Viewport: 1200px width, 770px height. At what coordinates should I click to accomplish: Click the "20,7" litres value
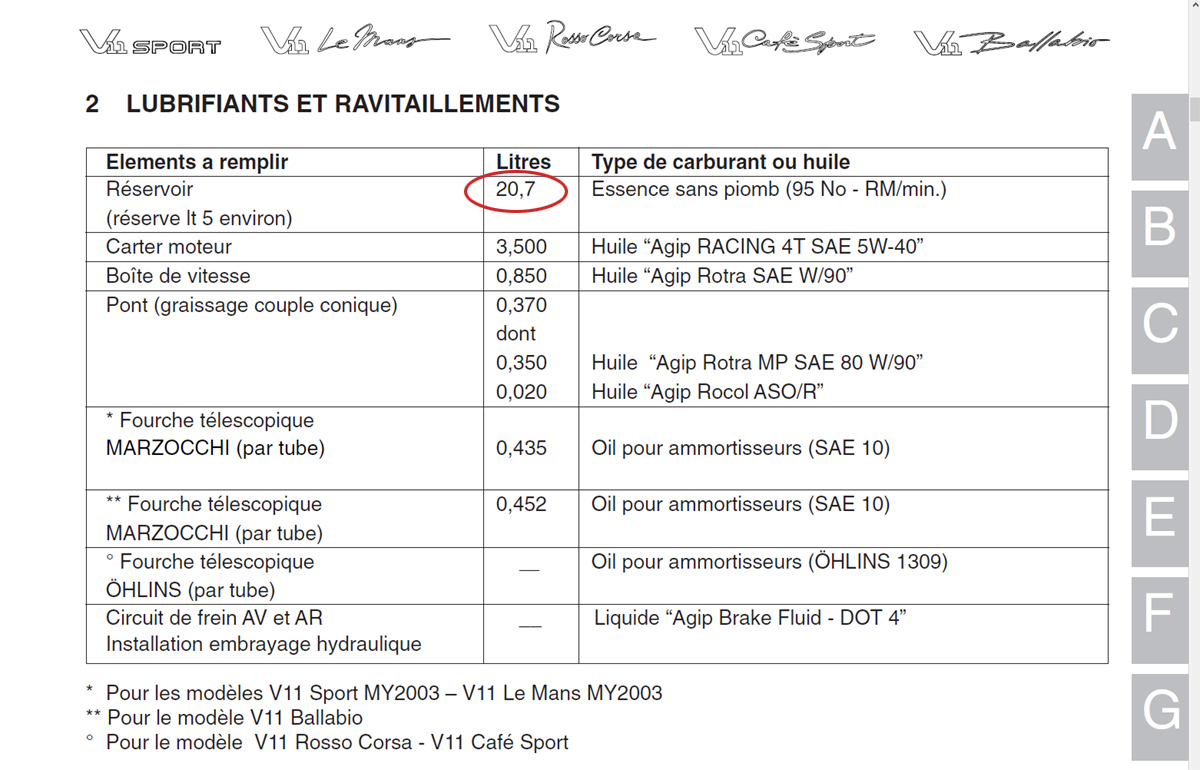(x=516, y=189)
